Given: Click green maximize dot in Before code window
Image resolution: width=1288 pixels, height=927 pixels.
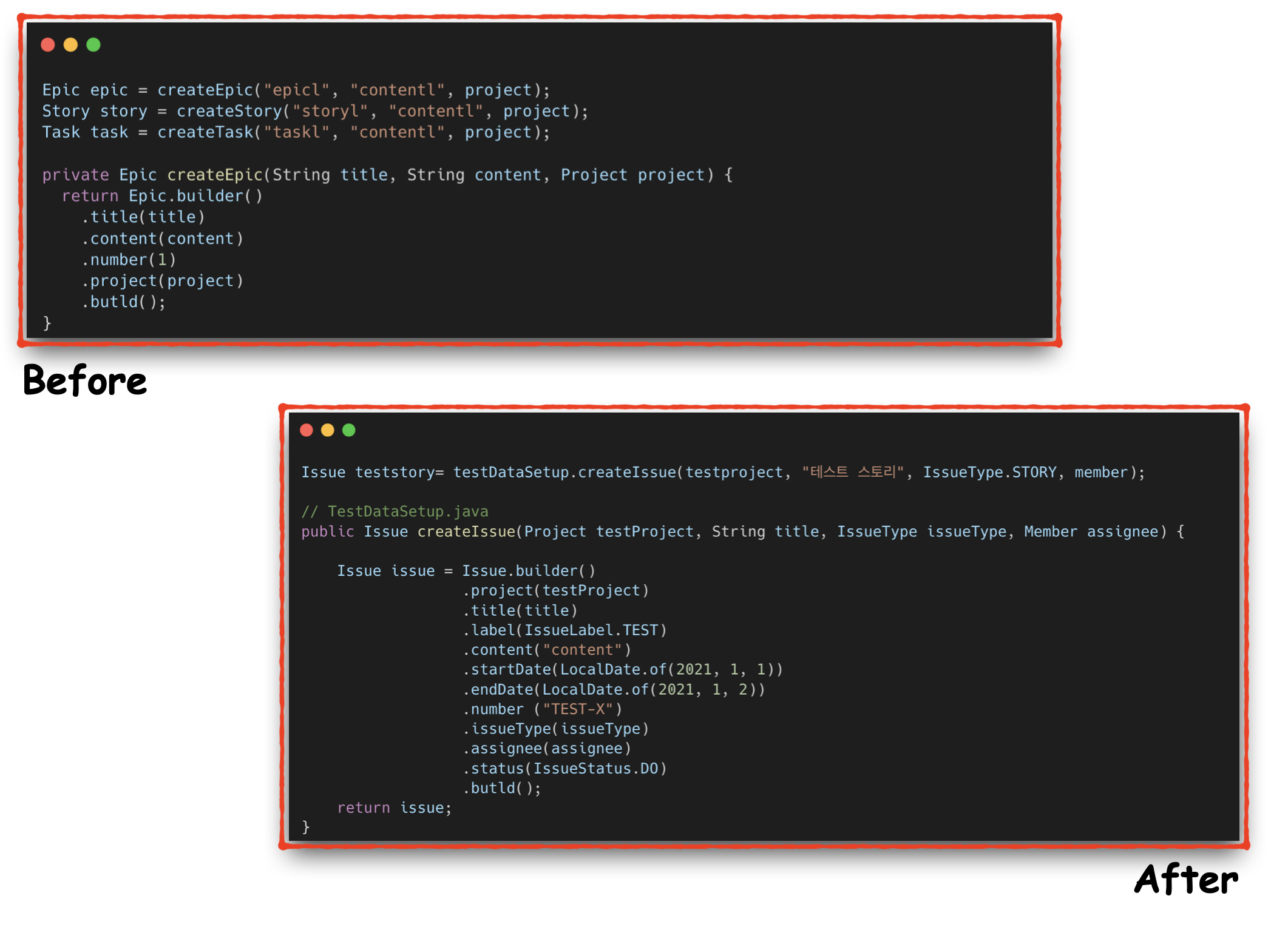Looking at the screenshot, I should (x=93, y=45).
